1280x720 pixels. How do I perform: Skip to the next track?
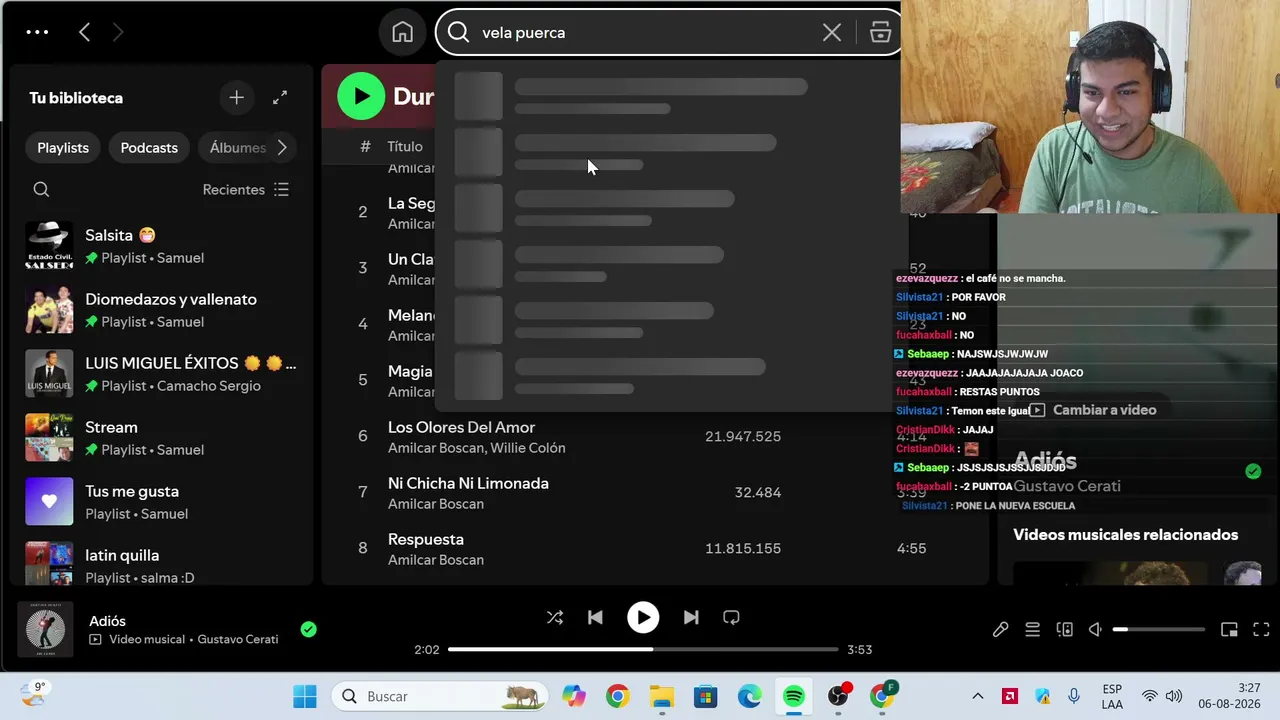point(691,617)
